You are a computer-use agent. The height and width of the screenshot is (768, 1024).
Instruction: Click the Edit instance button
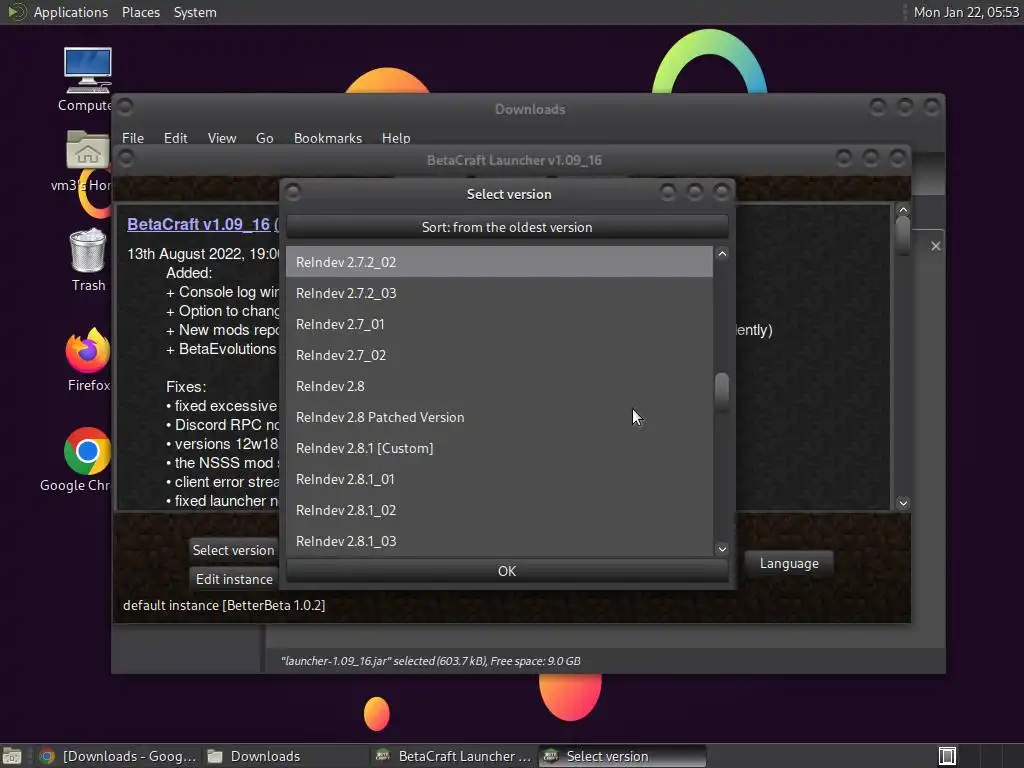pos(233,579)
